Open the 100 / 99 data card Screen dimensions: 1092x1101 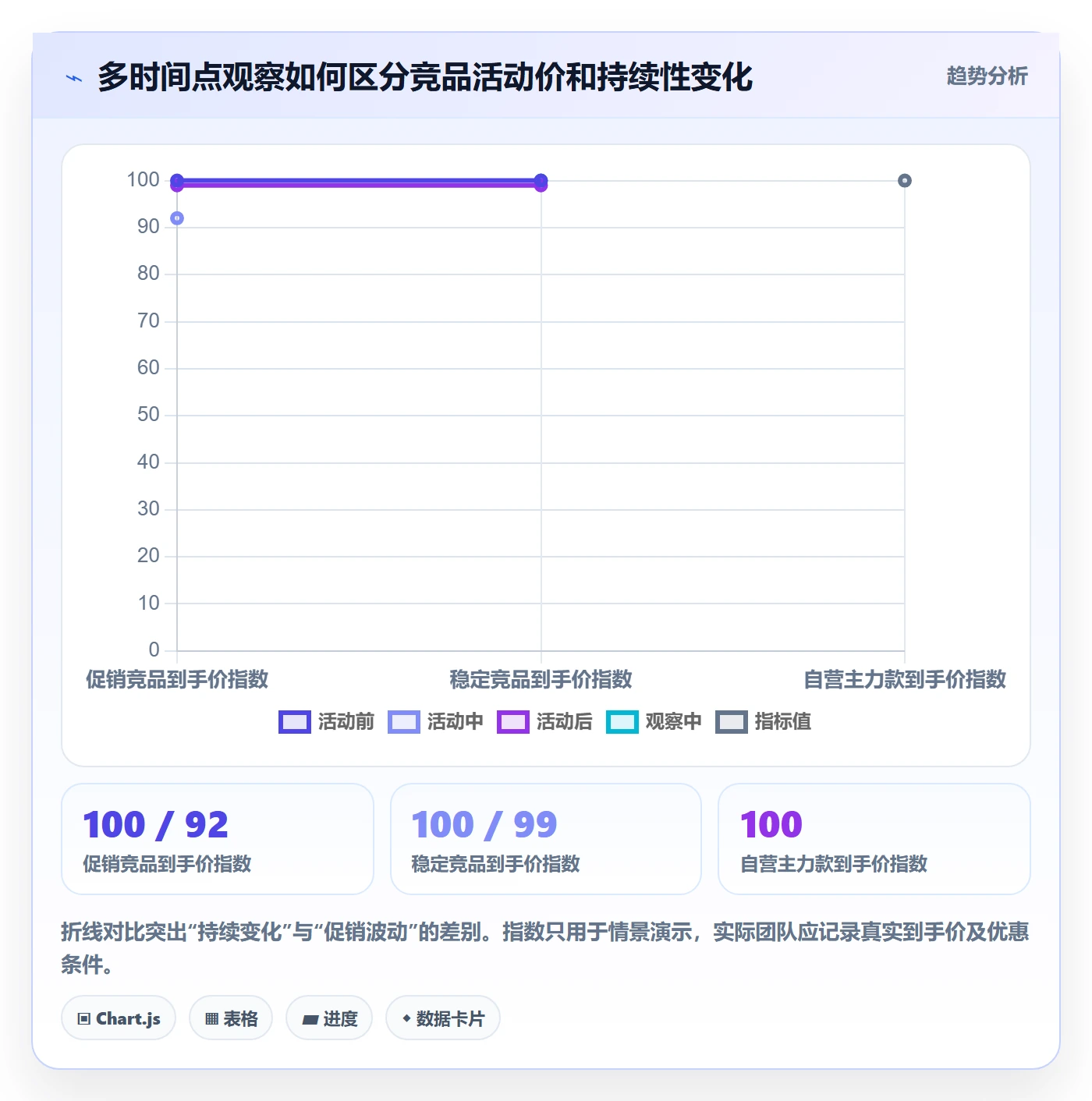[546, 839]
